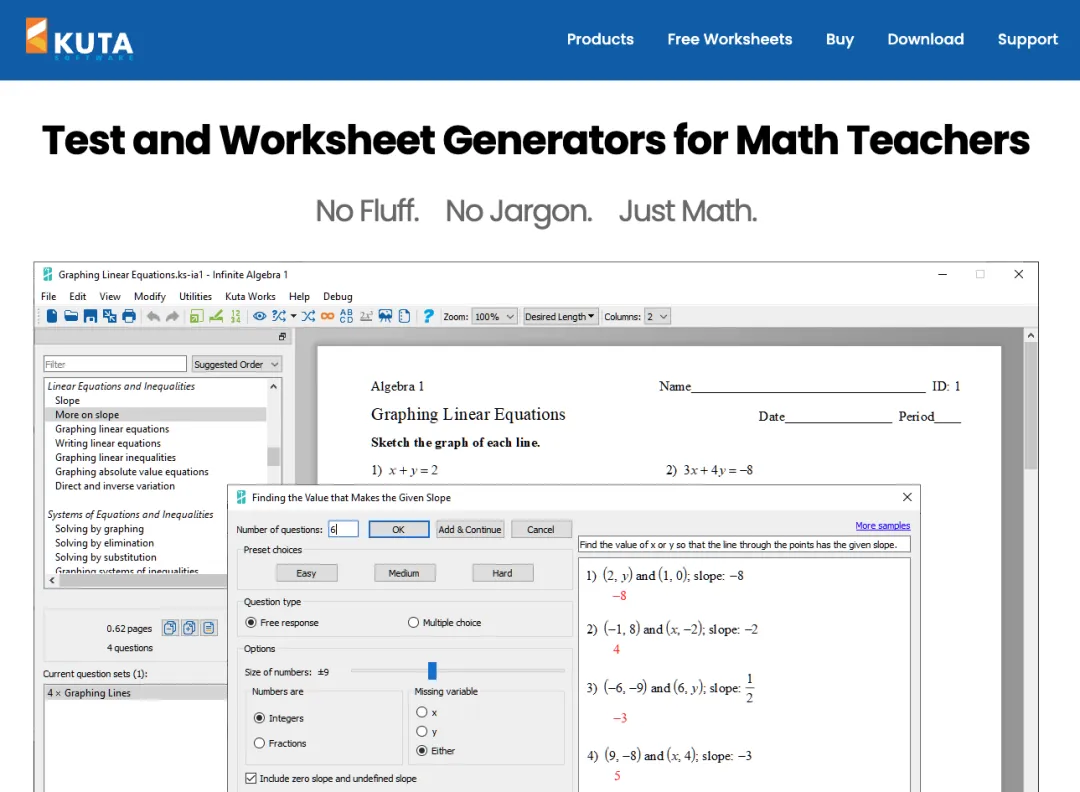Click the Size of numbers slider handle
This screenshot has height=792, width=1080.
[432, 670]
